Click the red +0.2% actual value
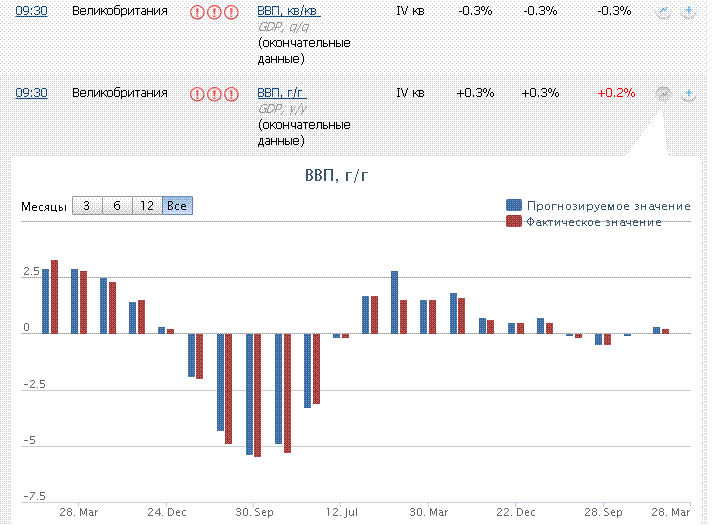The height and width of the screenshot is (525, 717). coord(616,93)
